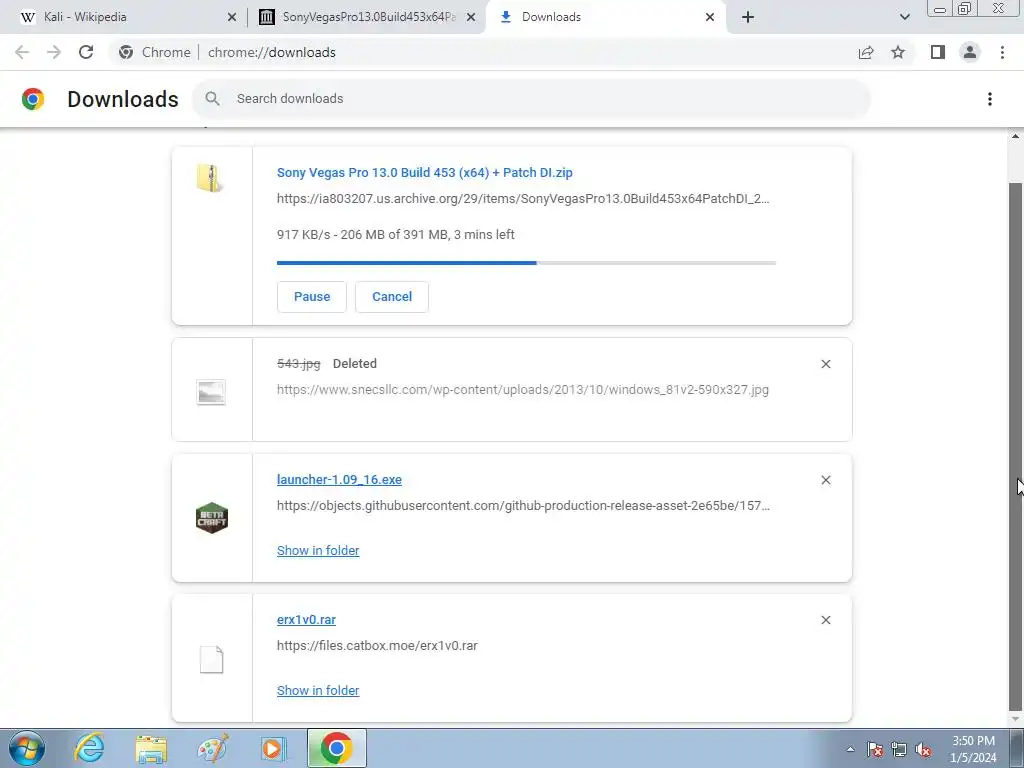
Task: Open a new tab
Action: tap(748, 17)
